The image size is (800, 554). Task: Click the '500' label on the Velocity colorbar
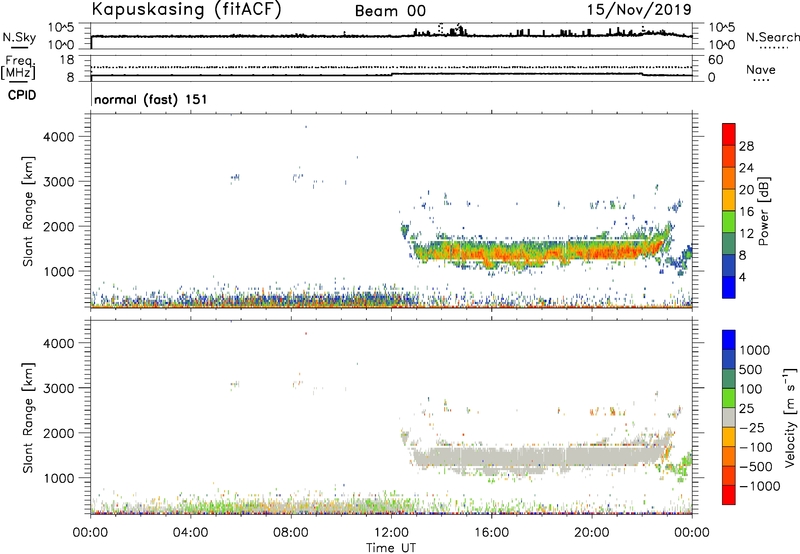click(x=751, y=369)
